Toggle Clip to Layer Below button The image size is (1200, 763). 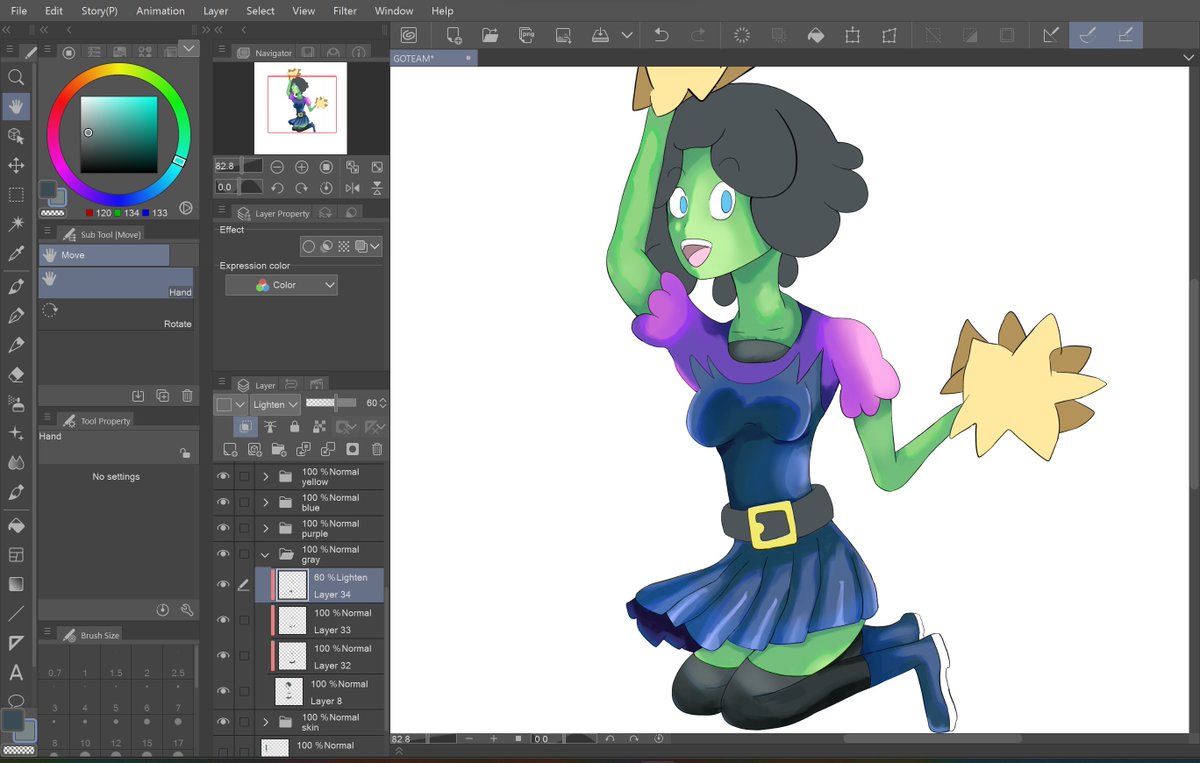point(246,427)
